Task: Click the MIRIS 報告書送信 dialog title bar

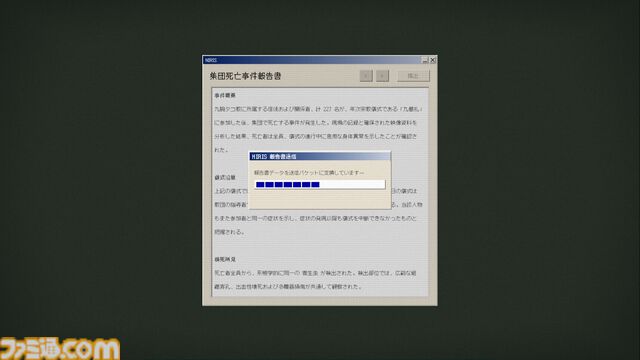Action: pyautogui.click(x=320, y=156)
